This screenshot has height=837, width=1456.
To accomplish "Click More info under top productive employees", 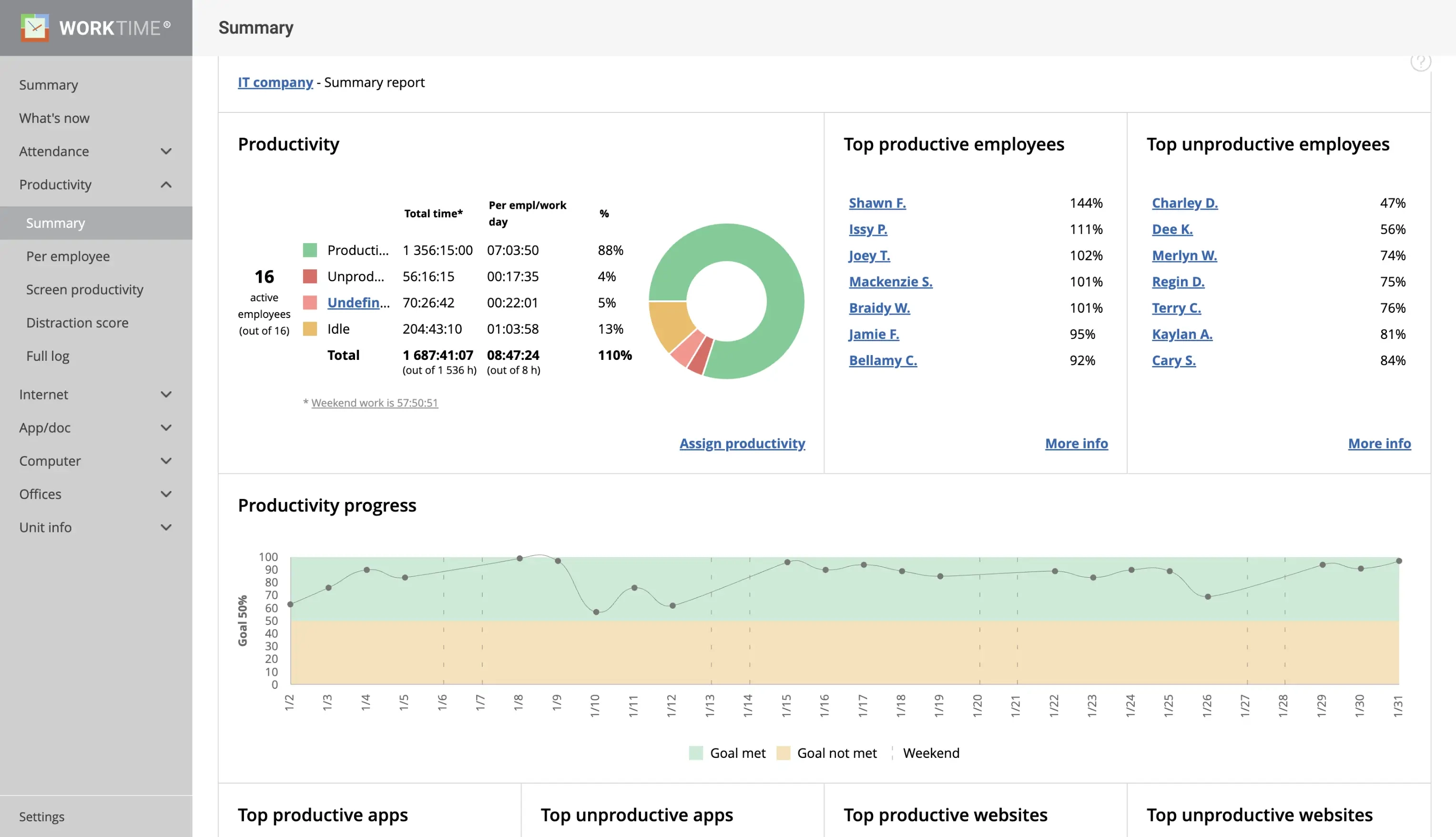I will click(x=1076, y=443).
